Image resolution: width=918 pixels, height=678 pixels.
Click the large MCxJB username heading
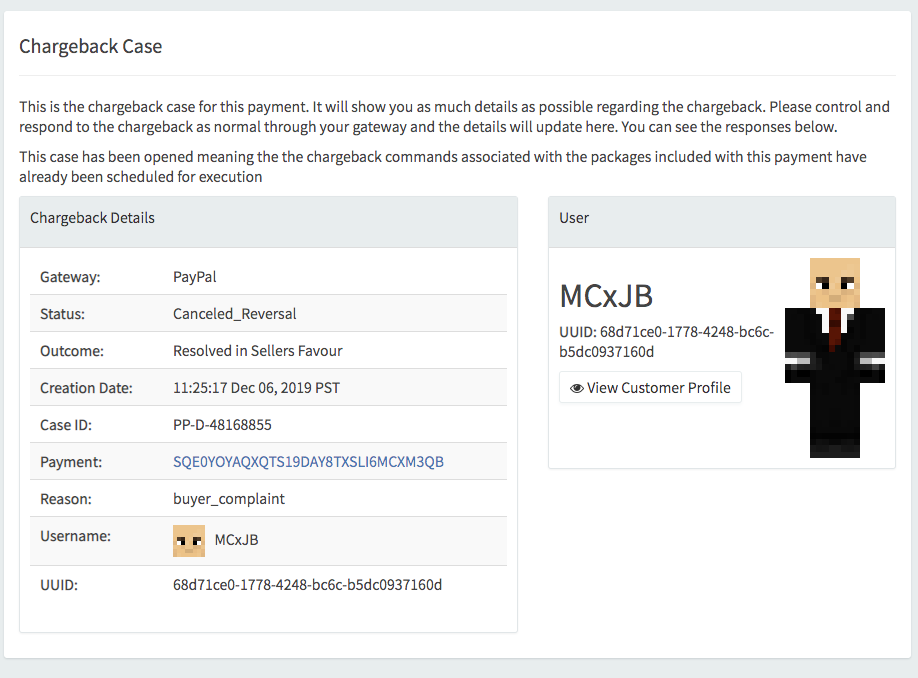(606, 296)
